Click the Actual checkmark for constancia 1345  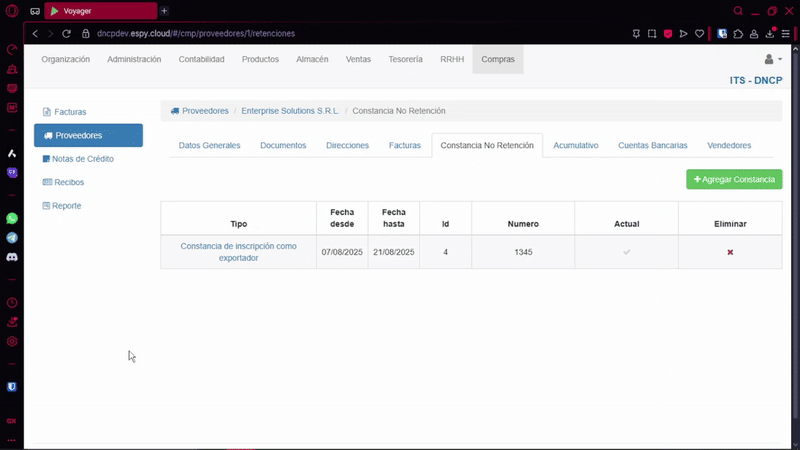click(x=626, y=252)
